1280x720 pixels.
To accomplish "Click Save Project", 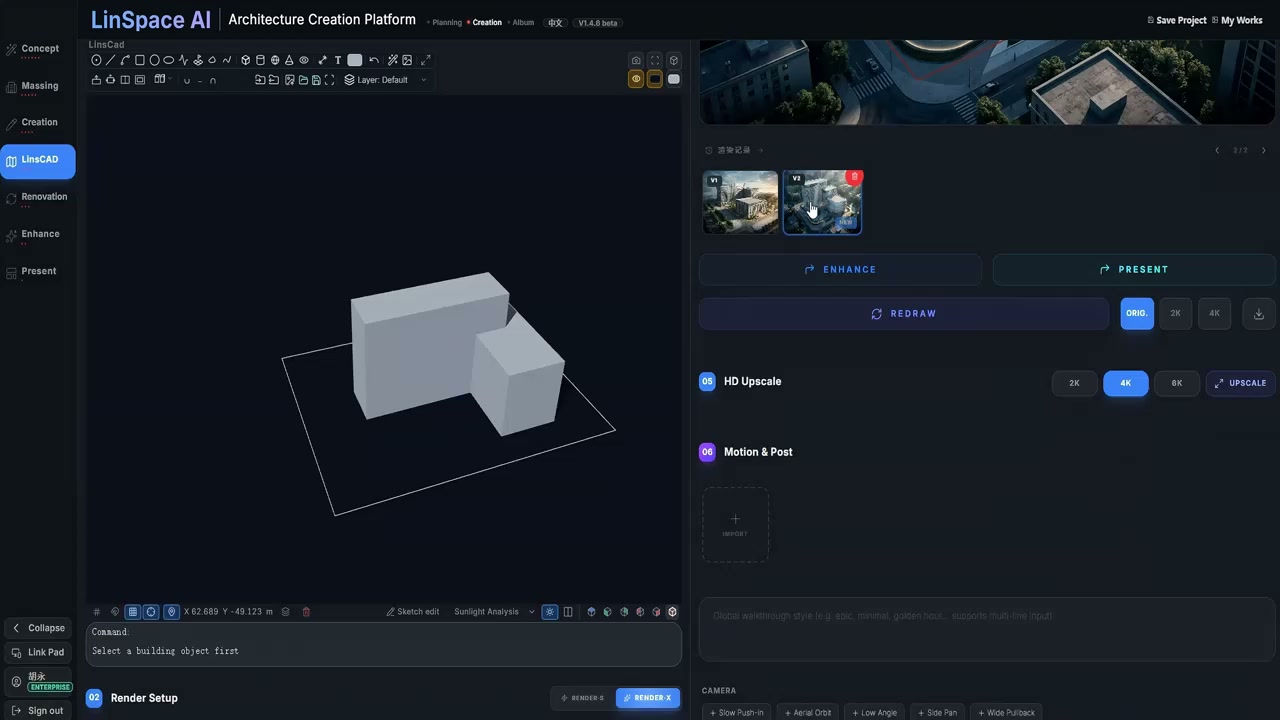I will tap(1176, 20).
